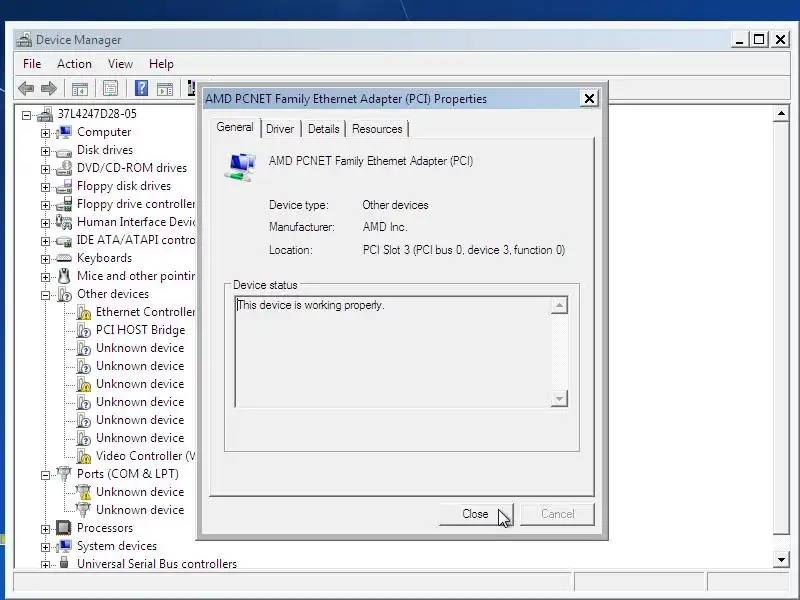Viewport: 800px width, 600px height.
Task: Expand the Keyboards tree node
Action: 45,259
